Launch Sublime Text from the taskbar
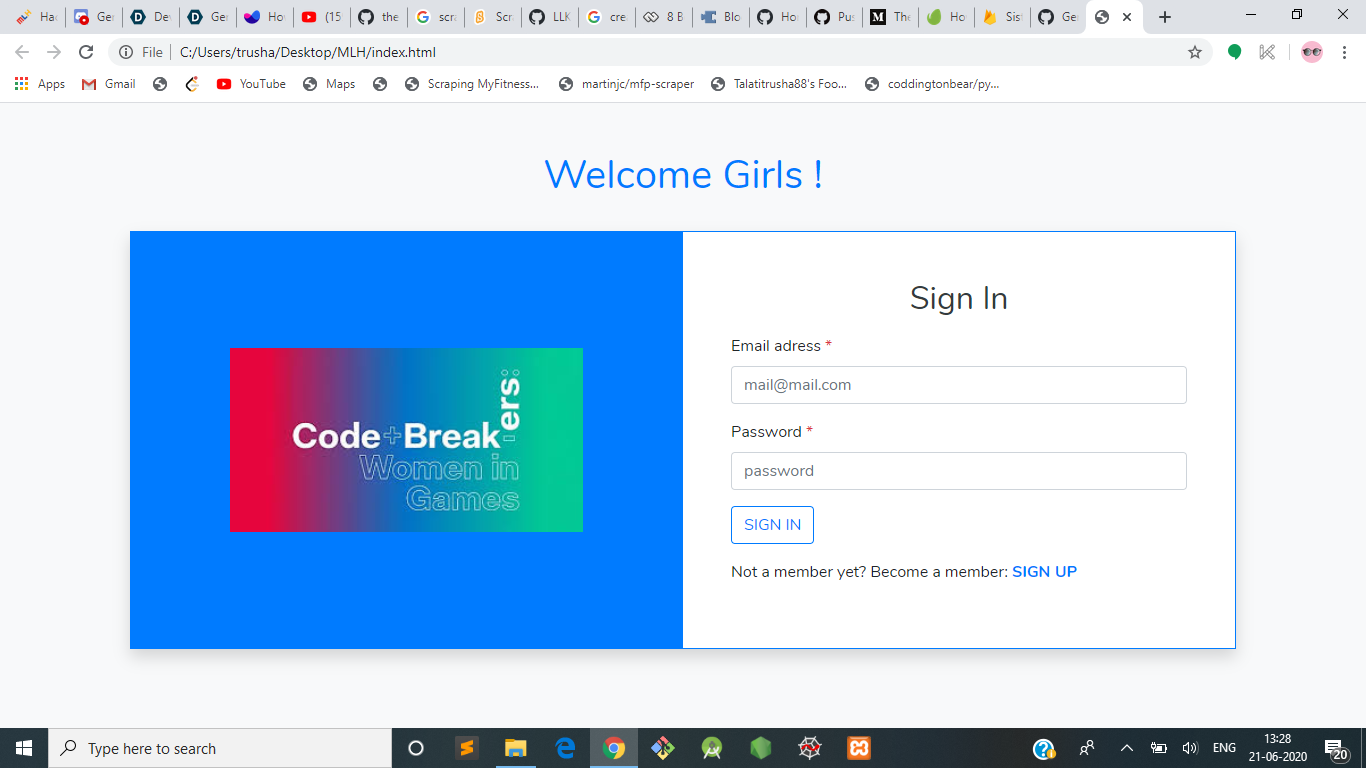This screenshot has height=768, width=1366. pos(466,748)
